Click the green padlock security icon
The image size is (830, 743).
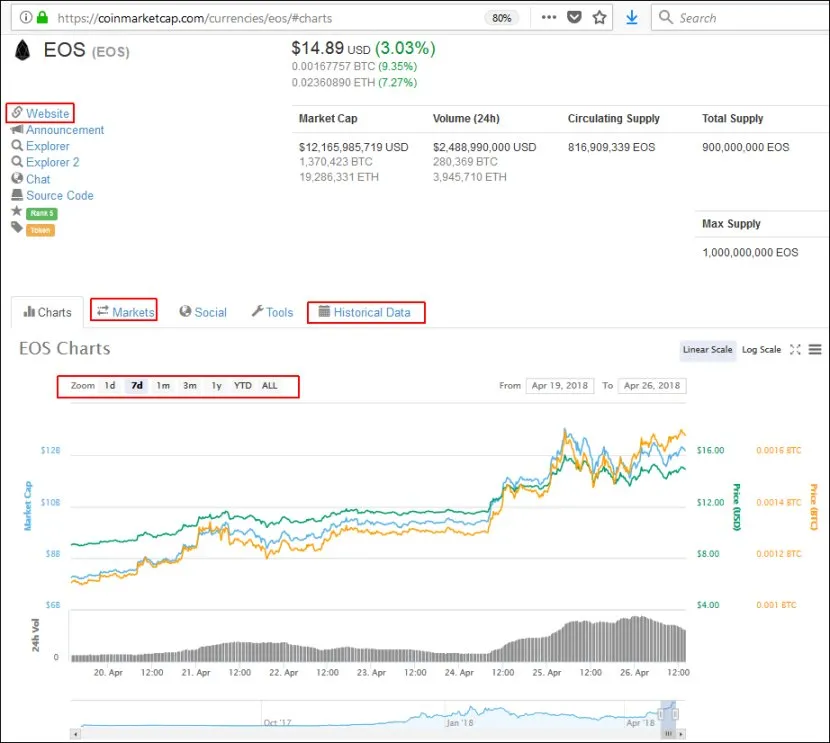(42, 17)
